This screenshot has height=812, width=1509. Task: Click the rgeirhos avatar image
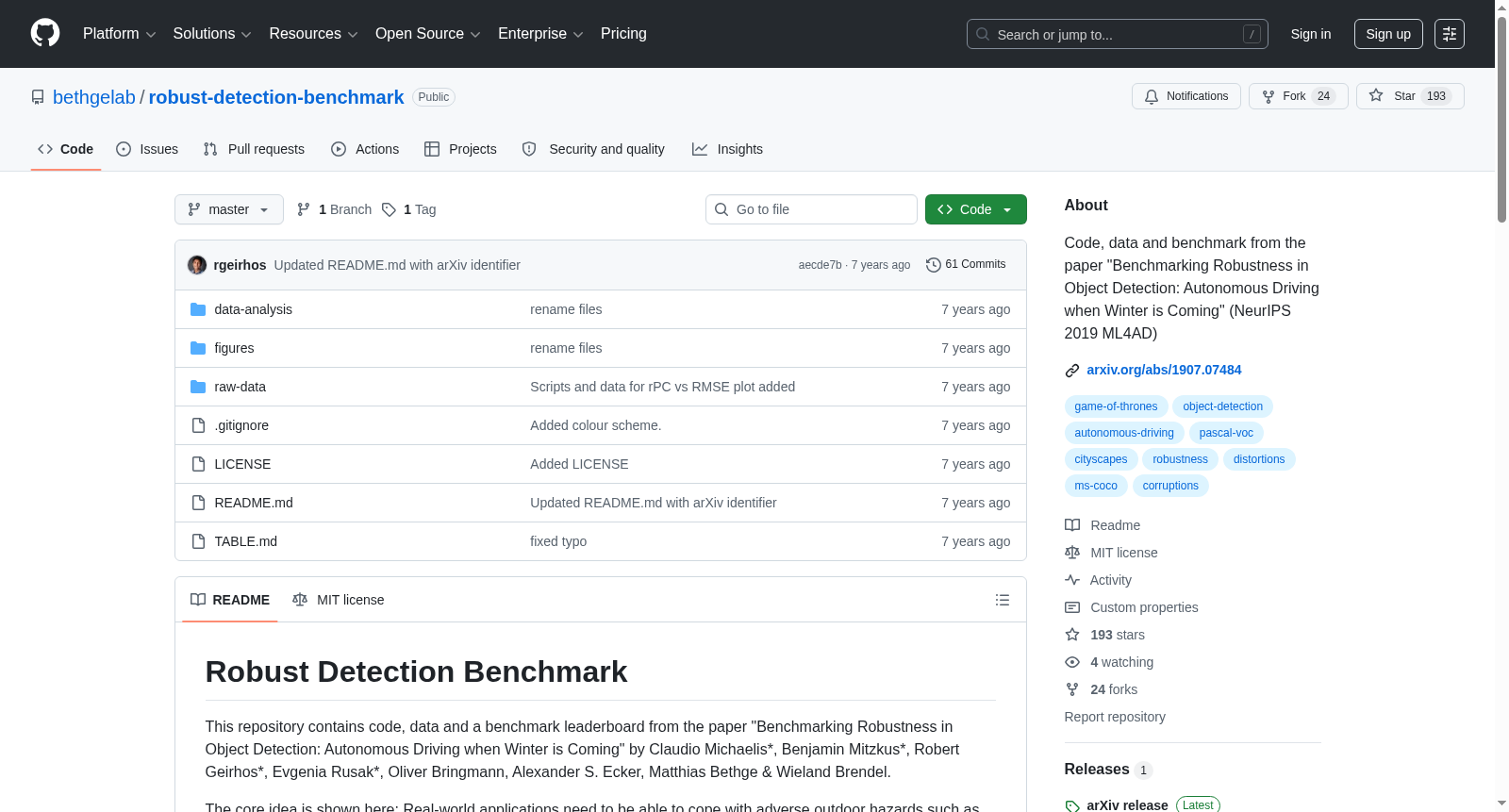click(197, 265)
